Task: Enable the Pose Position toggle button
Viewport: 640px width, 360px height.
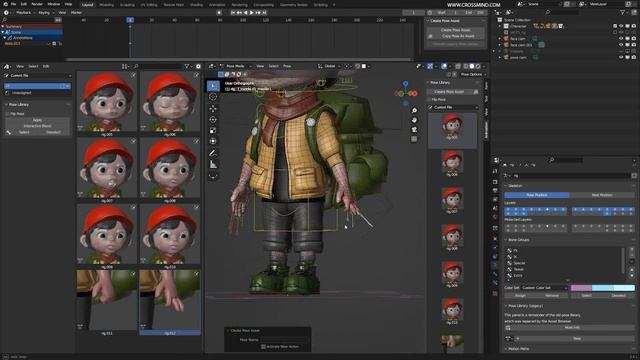Action: (x=537, y=195)
